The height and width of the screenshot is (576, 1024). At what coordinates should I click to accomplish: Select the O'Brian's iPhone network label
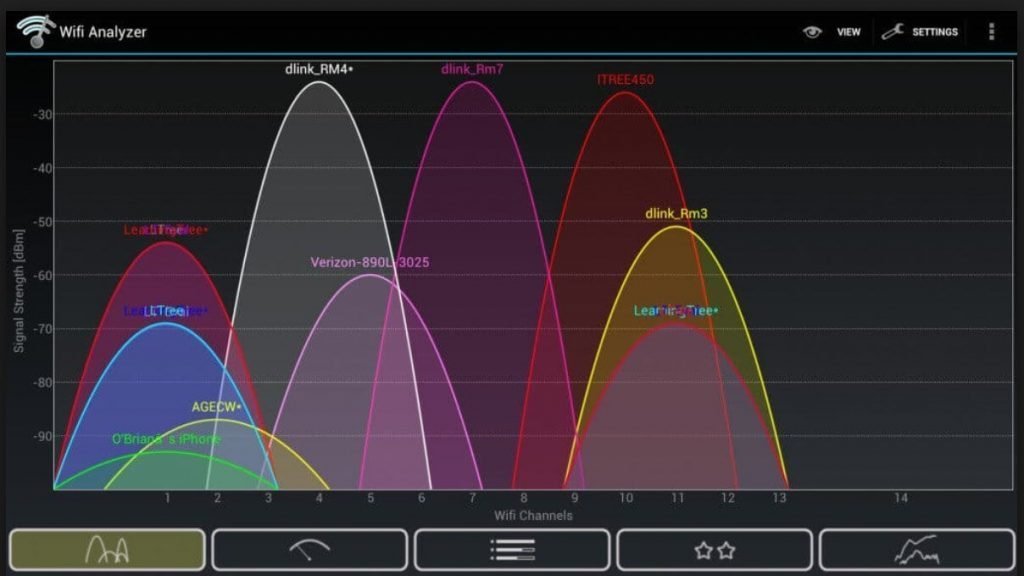(x=167, y=439)
